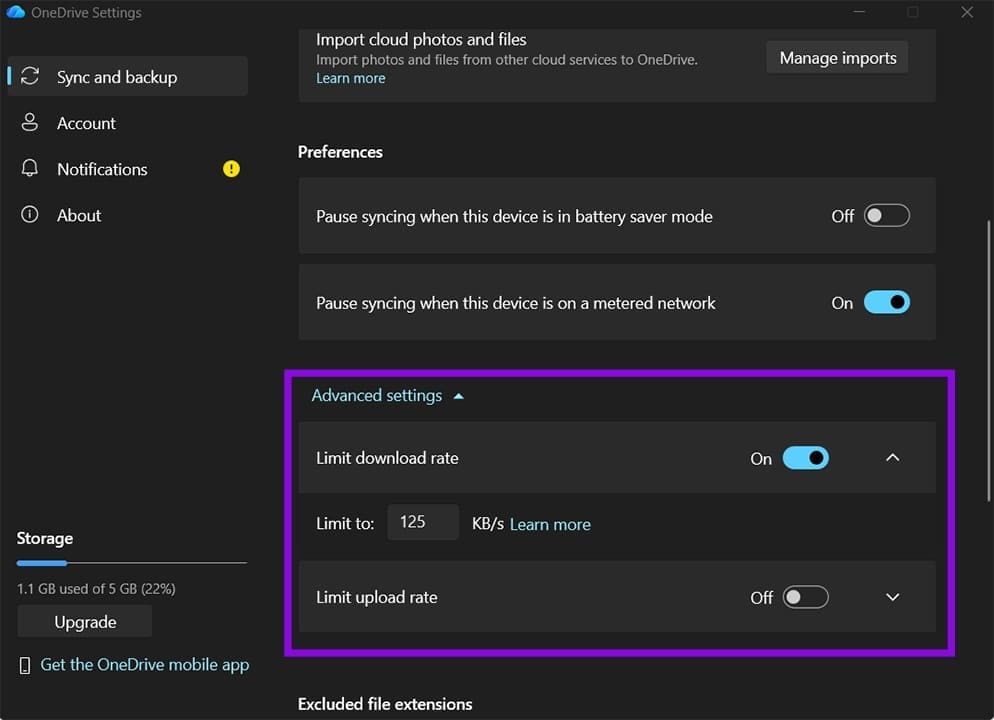The width and height of the screenshot is (994, 720).
Task: Click the vertical scrollbar on the right
Action: point(988,361)
